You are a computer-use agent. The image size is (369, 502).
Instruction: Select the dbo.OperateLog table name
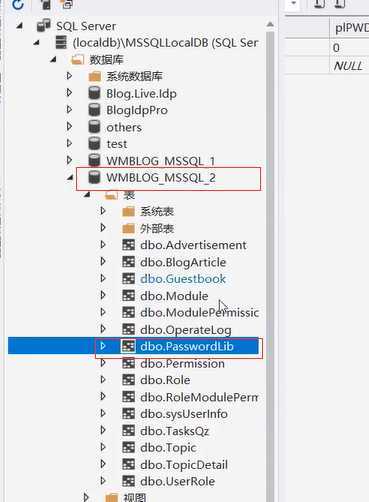pos(186,330)
